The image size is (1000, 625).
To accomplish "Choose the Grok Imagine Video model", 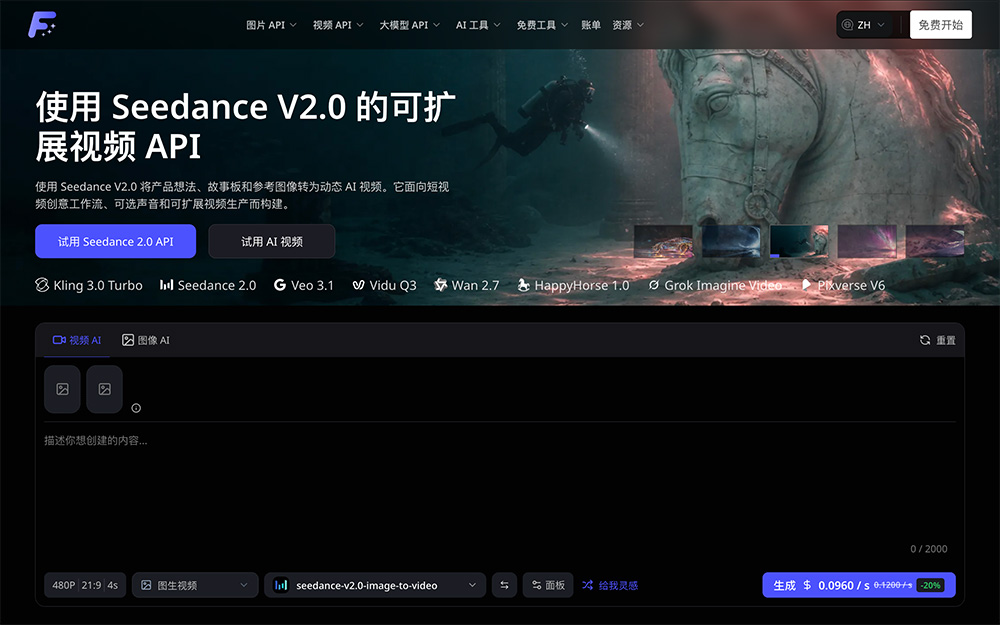I will [x=715, y=285].
